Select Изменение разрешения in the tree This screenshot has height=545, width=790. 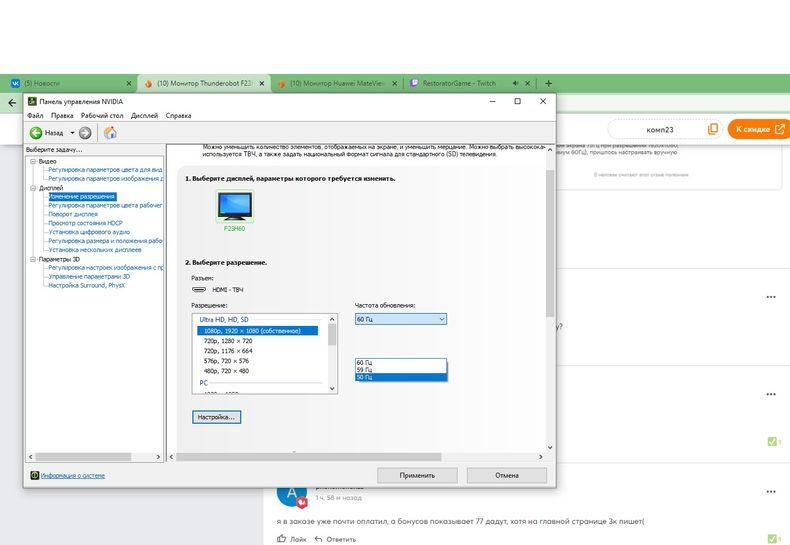(82, 196)
